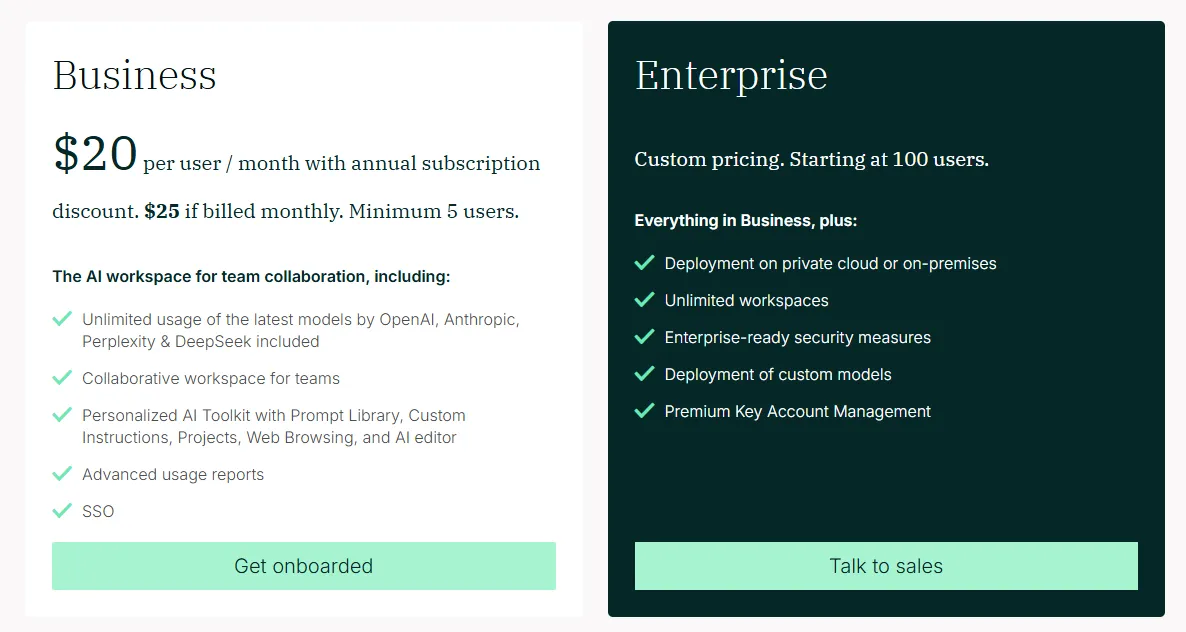1186x632 pixels.
Task: Click the bold $25 monthly price
Action: coord(162,211)
